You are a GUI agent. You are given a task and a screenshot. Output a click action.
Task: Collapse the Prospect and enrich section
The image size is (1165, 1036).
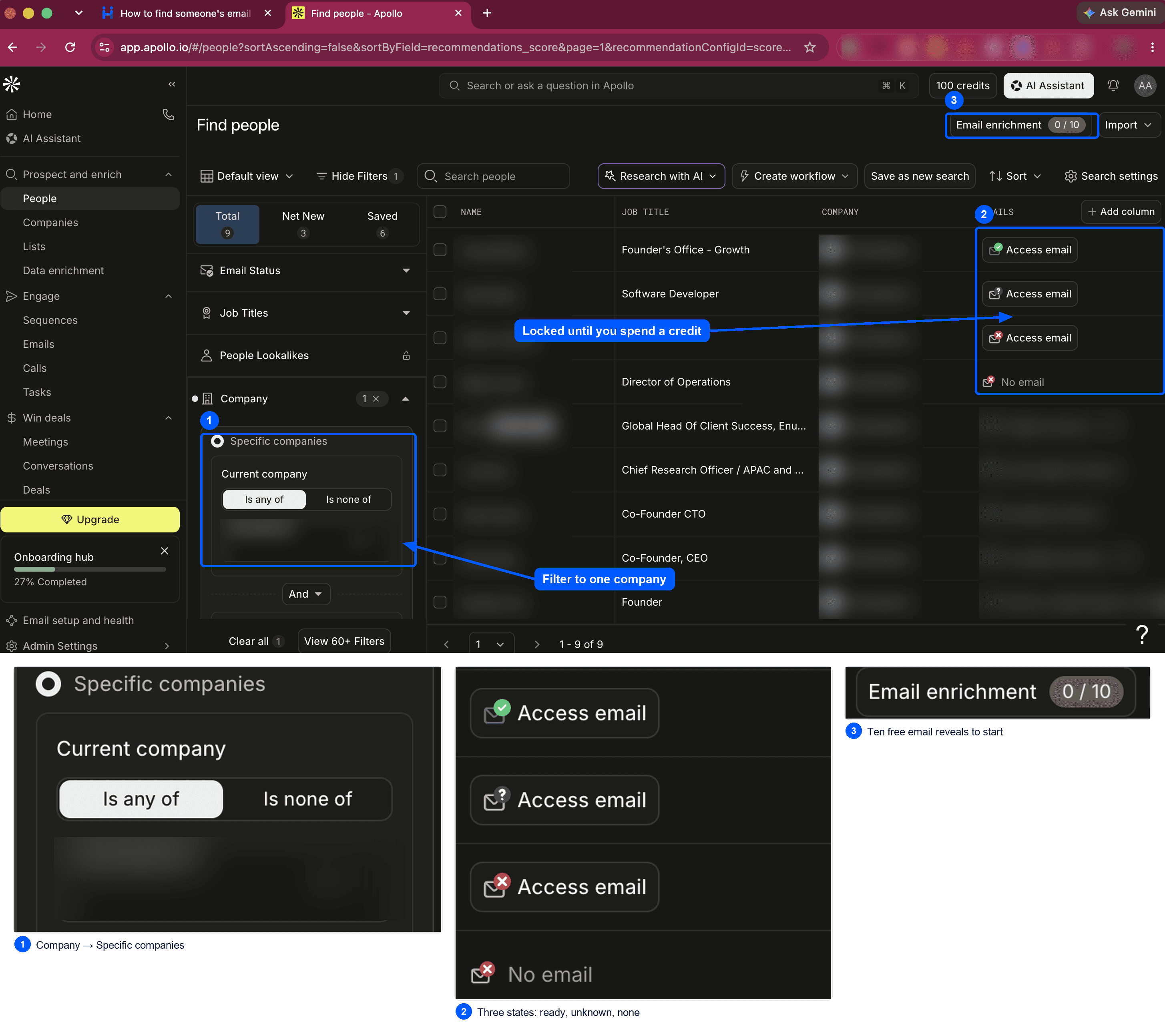tap(168, 175)
